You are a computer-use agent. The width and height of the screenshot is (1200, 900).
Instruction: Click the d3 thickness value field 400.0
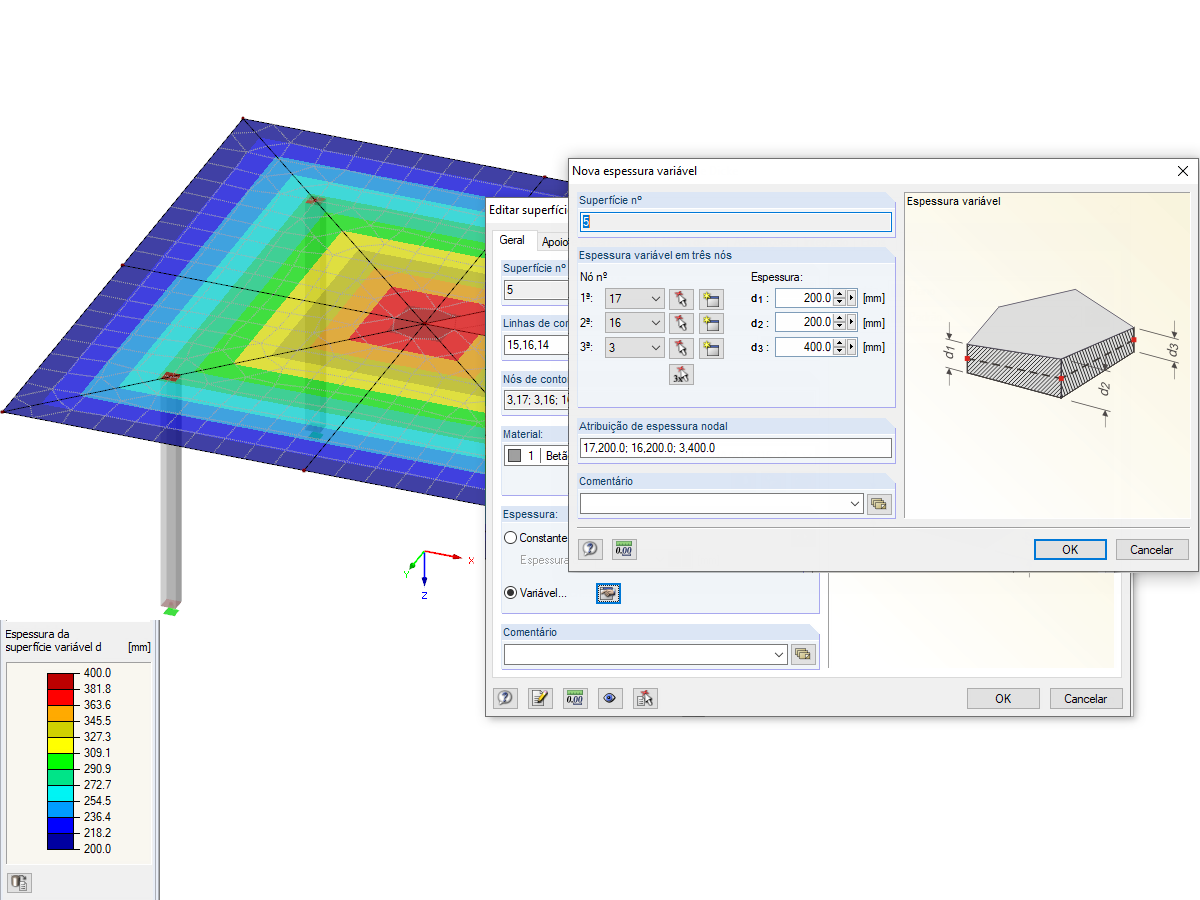[804, 348]
